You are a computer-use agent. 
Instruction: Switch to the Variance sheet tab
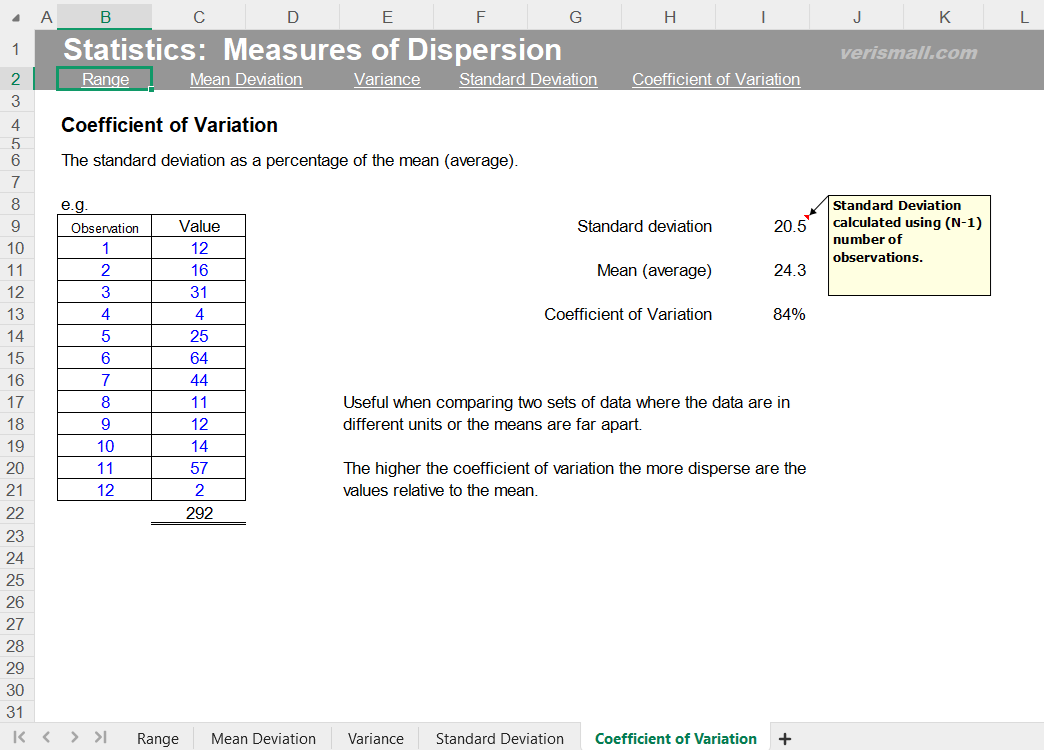[374, 737]
